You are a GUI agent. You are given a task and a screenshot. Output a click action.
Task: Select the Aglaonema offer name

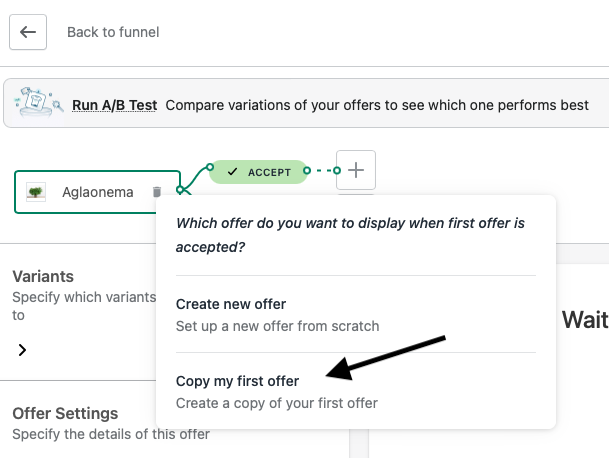tap(97, 192)
